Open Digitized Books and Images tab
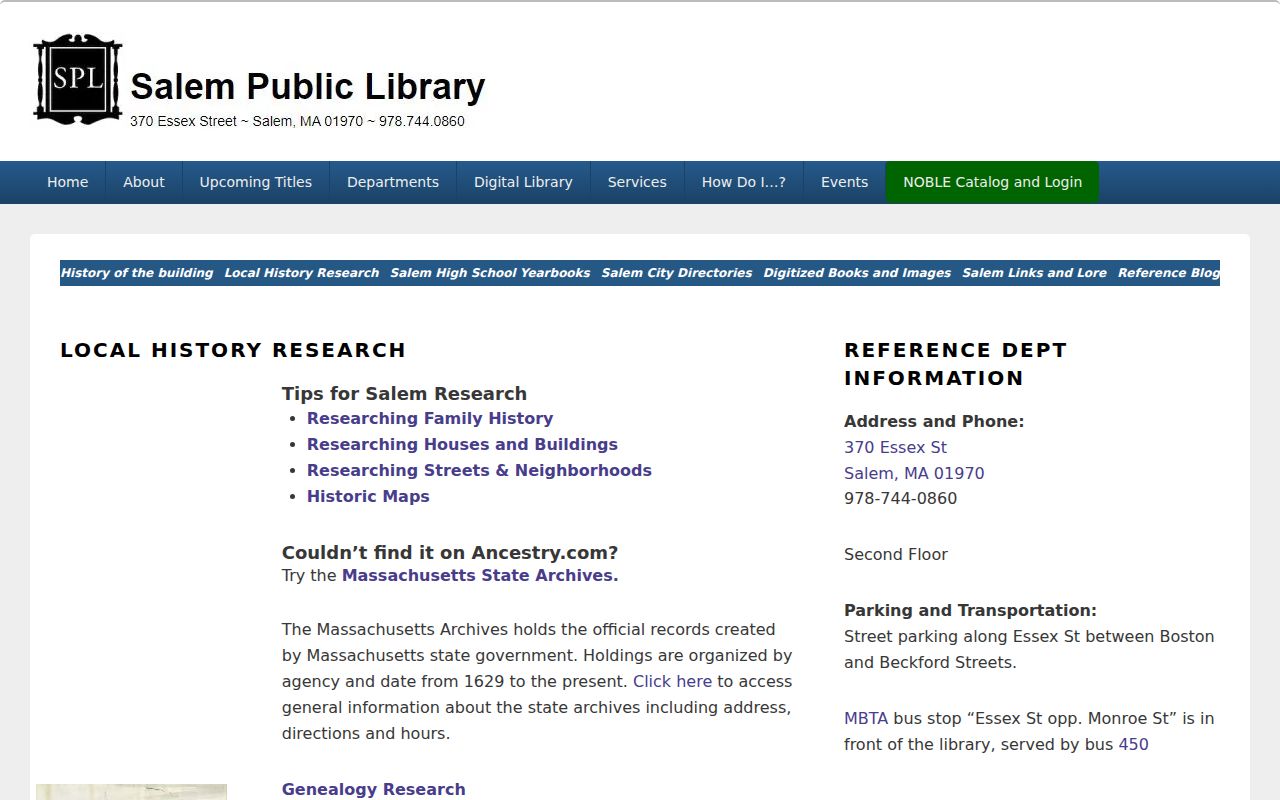The height and width of the screenshot is (800, 1280). (857, 273)
